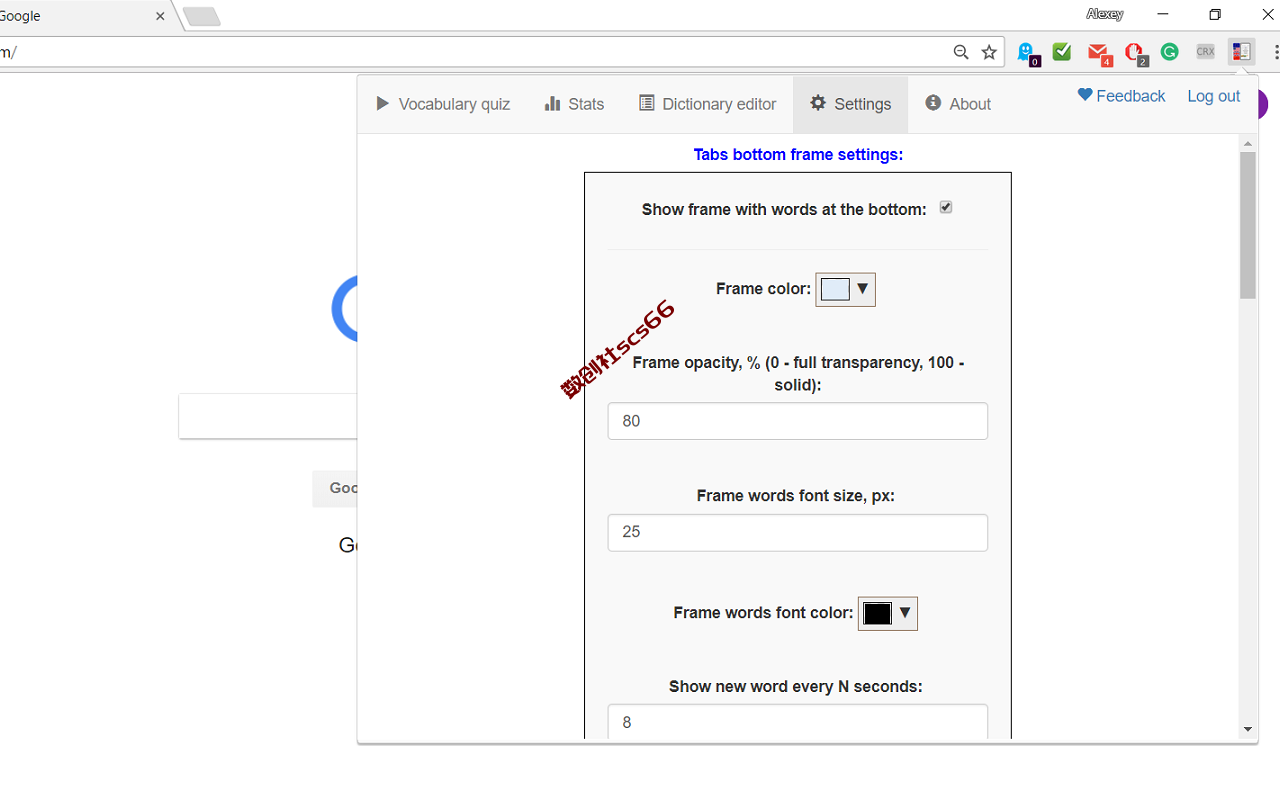This screenshot has height=800, width=1280.
Task: Click the Log out link
Action: (1214, 96)
